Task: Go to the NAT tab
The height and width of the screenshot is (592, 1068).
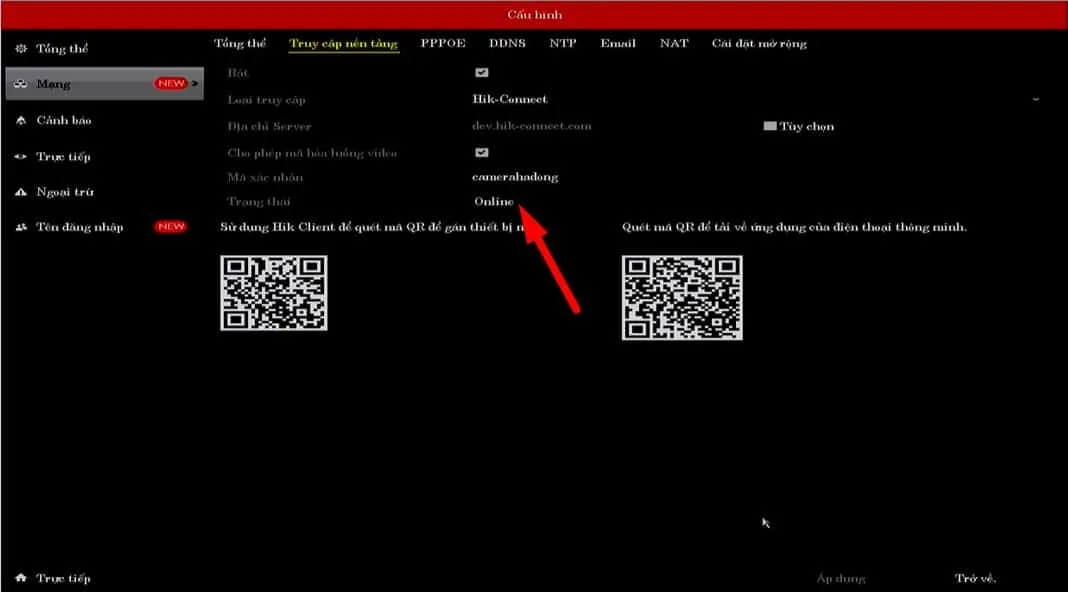Action: (x=674, y=43)
